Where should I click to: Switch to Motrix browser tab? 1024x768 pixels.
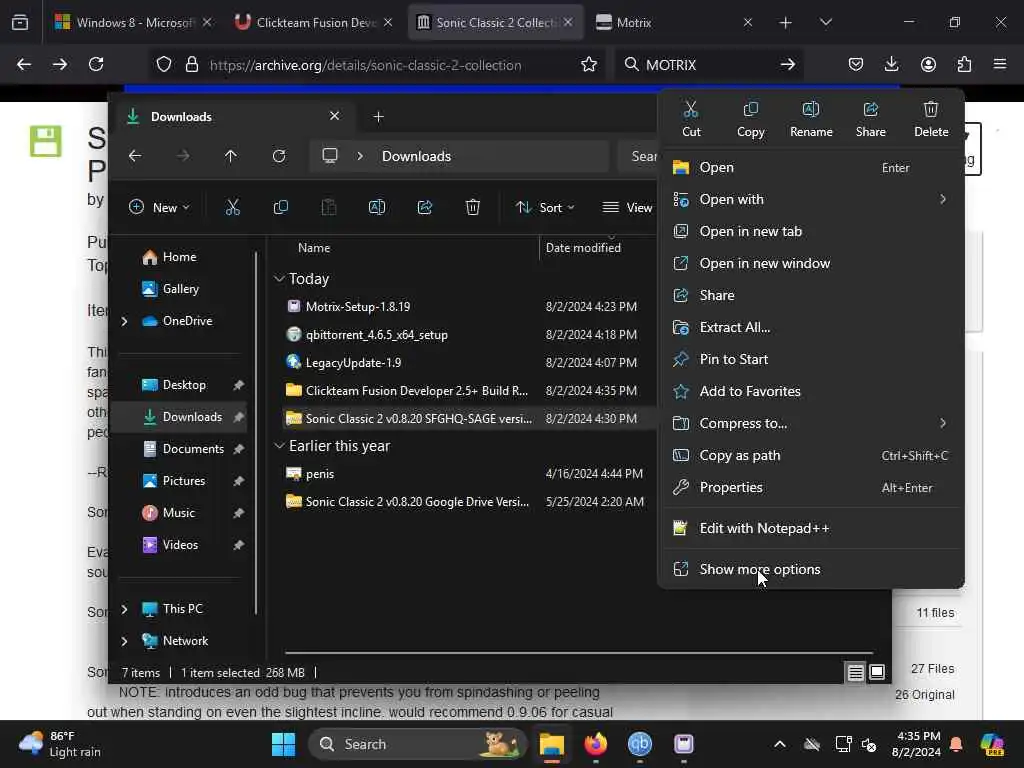pos(674,23)
